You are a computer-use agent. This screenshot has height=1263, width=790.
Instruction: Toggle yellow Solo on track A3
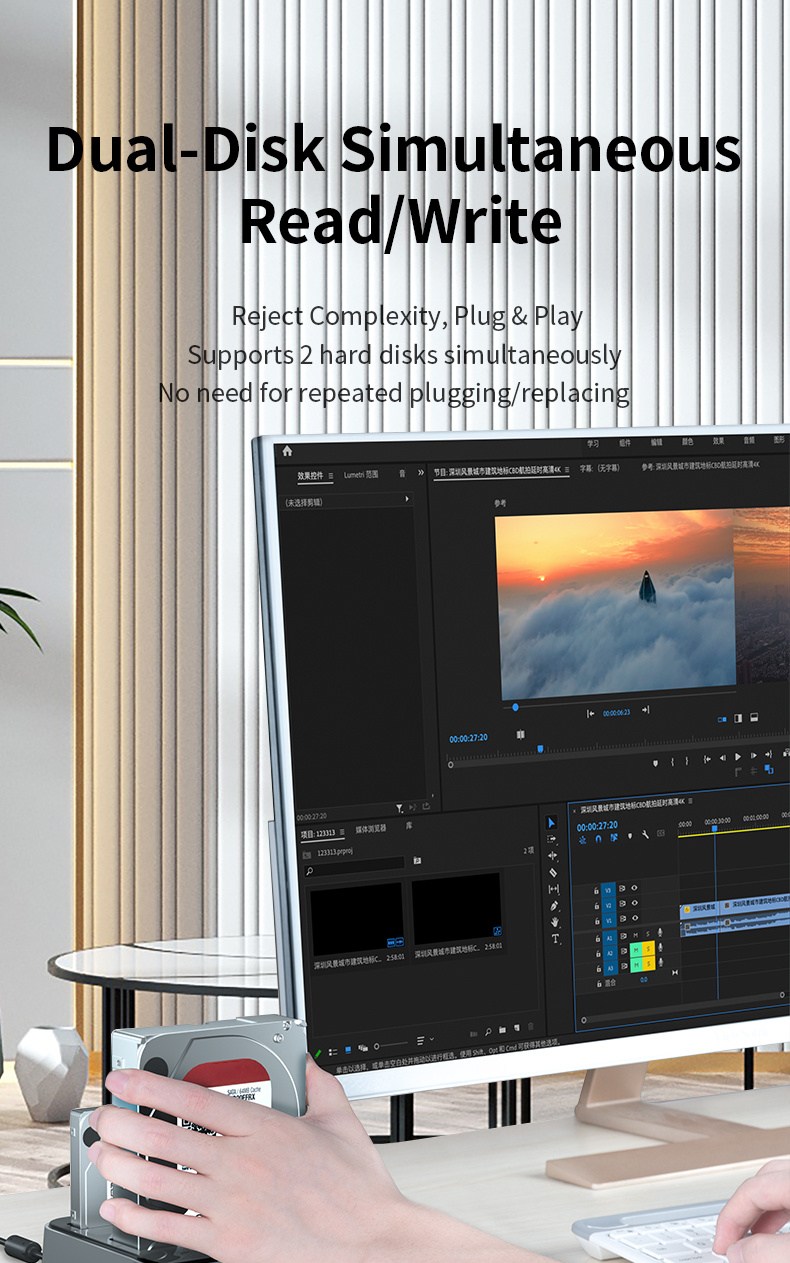pyautogui.click(x=650, y=963)
